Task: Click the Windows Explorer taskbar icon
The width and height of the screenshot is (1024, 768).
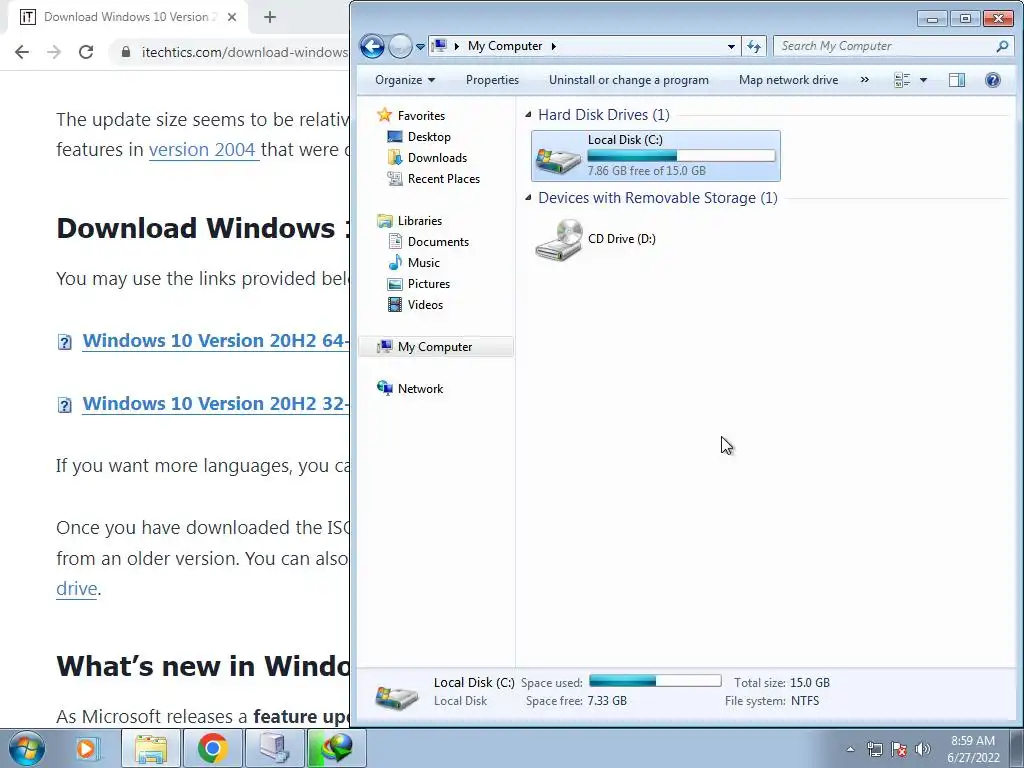Action: pos(151,748)
